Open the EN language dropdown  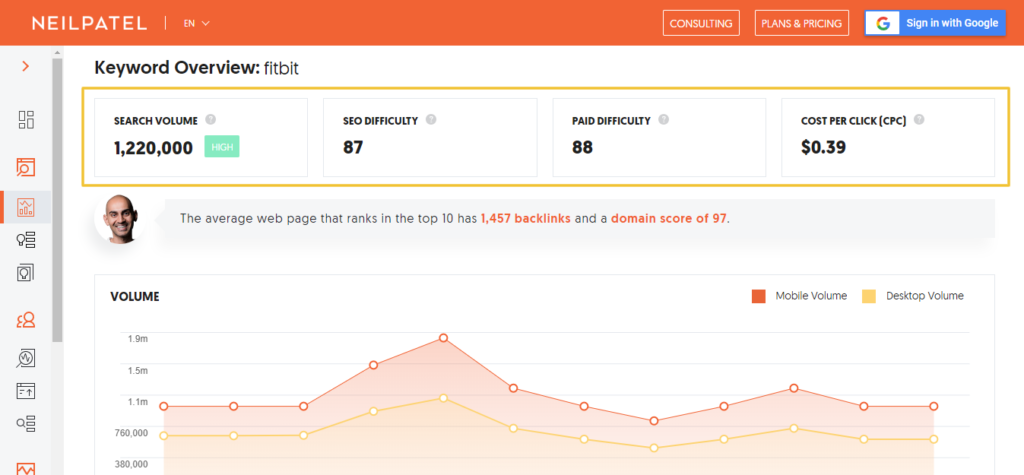[196, 24]
